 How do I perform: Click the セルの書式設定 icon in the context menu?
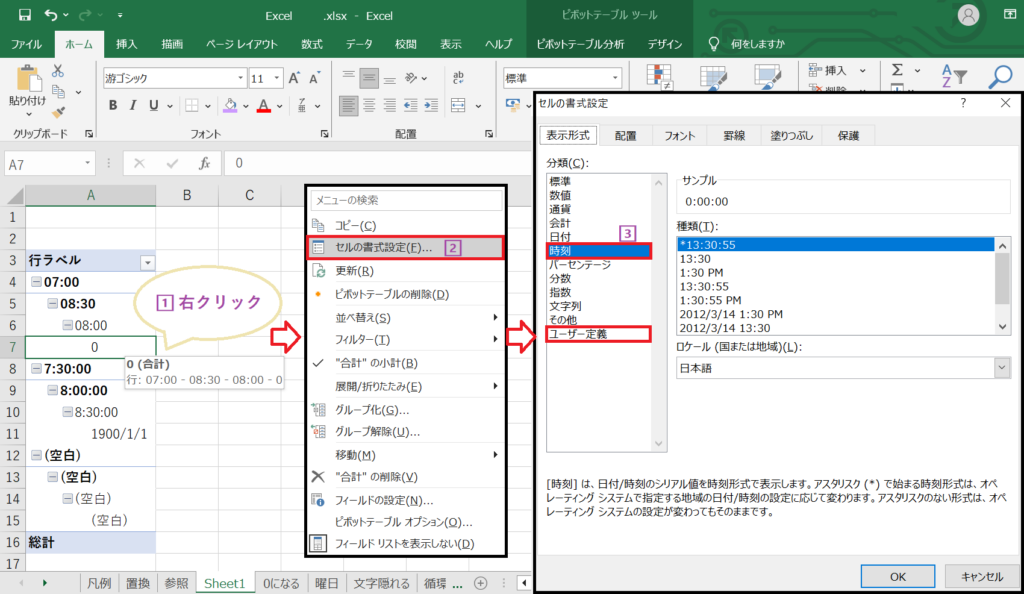coord(320,246)
